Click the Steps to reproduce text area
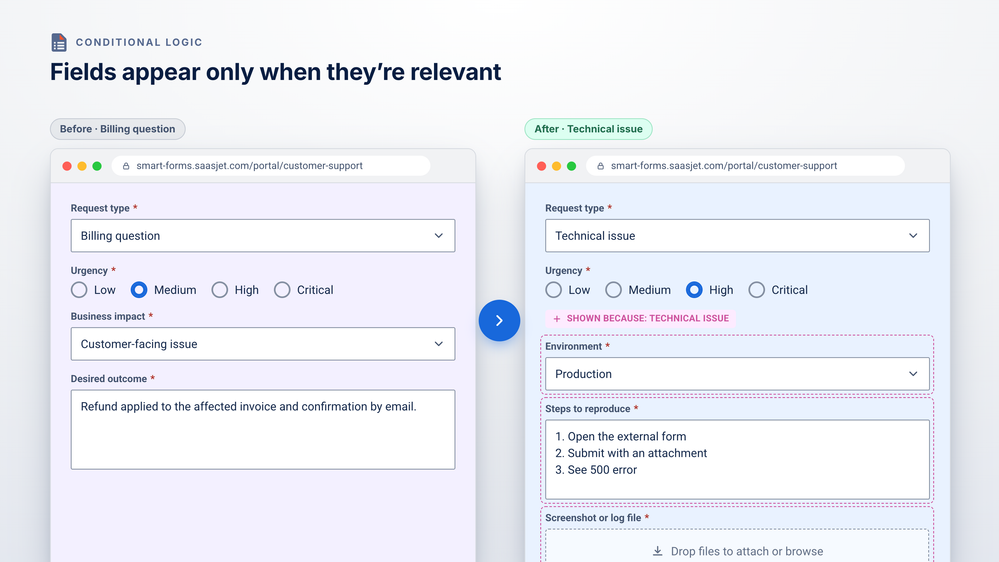The height and width of the screenshot is (562, 999). (x=737, y=459)
